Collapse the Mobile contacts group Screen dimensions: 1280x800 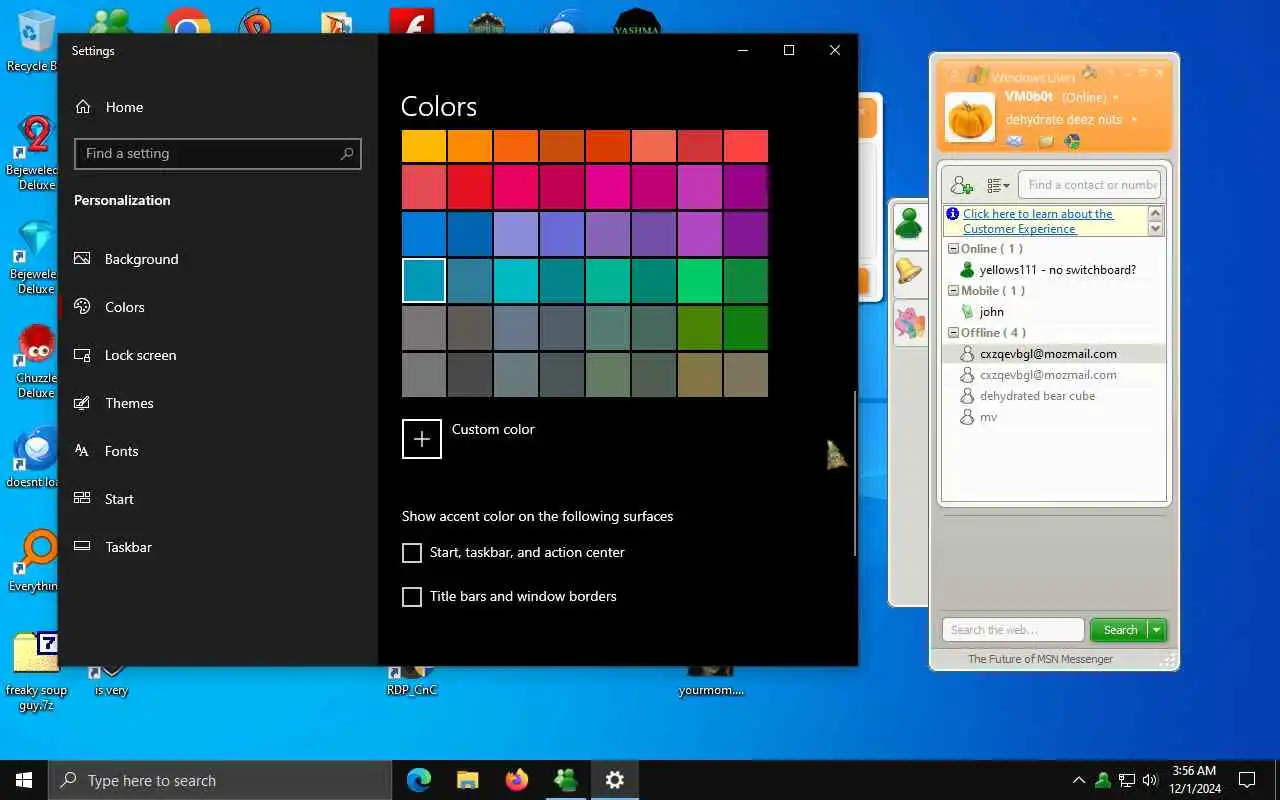(x=953, y=291)
